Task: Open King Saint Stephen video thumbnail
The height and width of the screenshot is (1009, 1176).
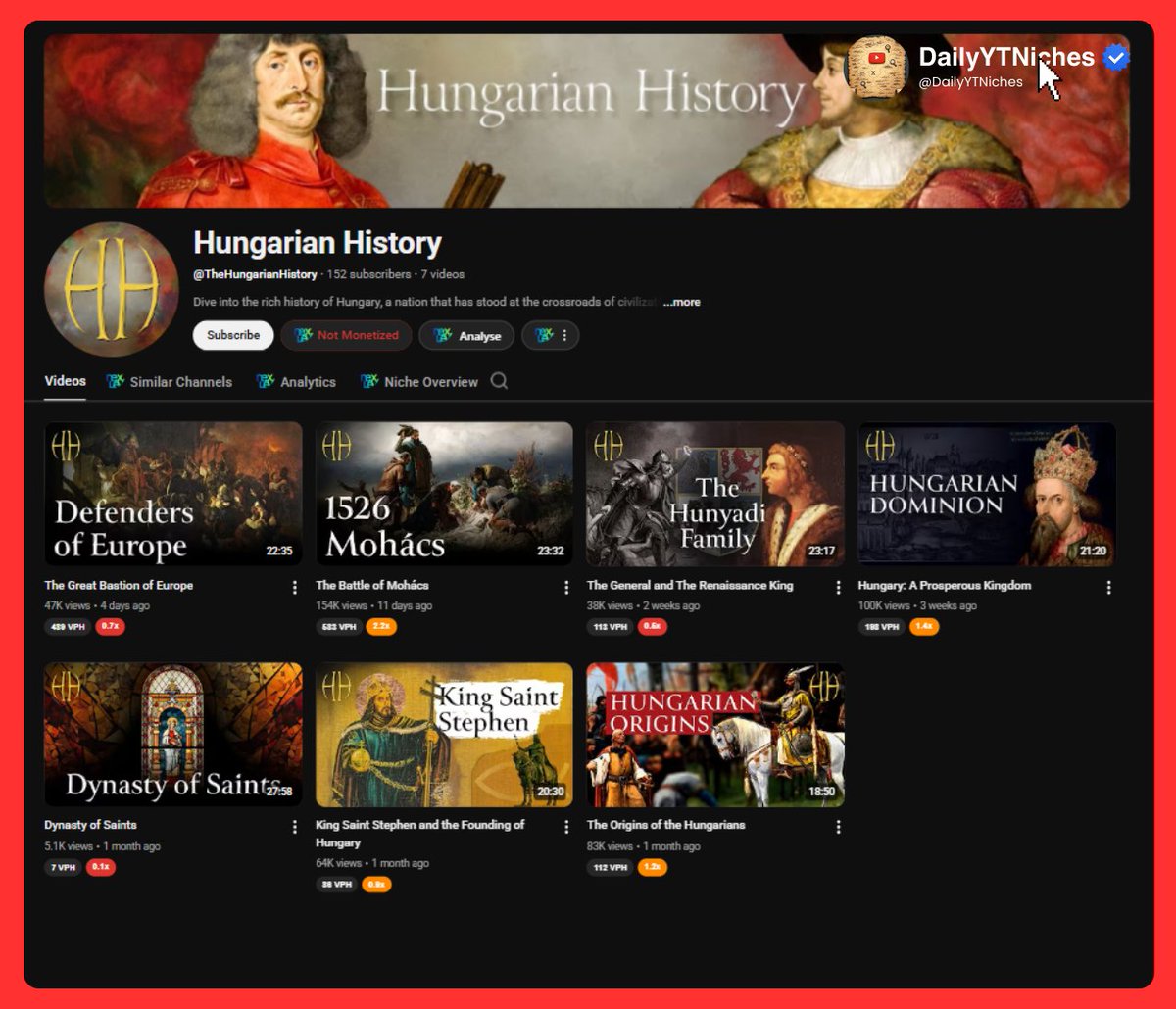Action: [x=444, y=735]
